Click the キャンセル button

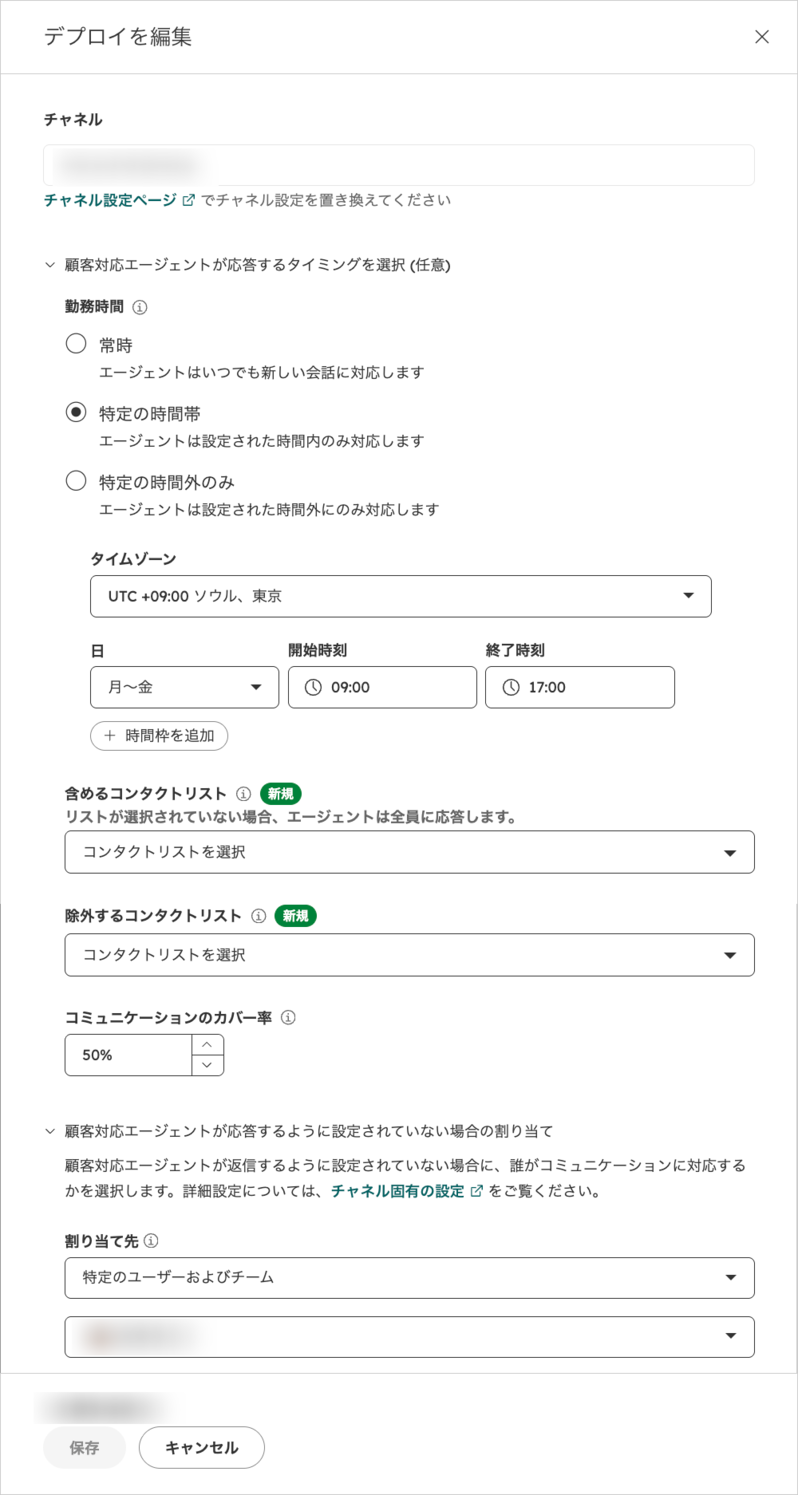pyautogui.click(x=202, y=1447)
